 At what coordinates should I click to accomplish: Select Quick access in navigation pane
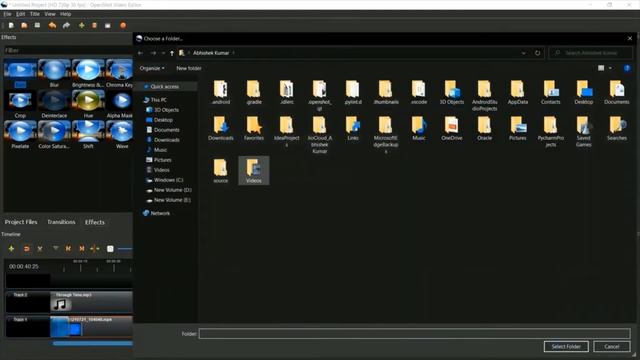click(164, 87)
